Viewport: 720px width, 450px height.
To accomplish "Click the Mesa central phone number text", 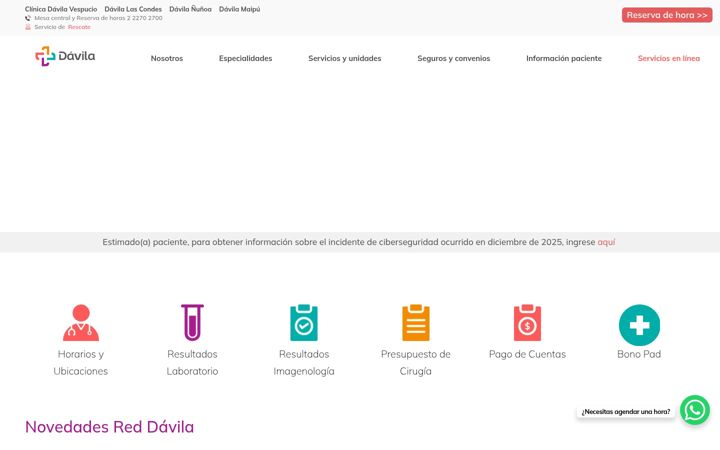I will (98, 18).
